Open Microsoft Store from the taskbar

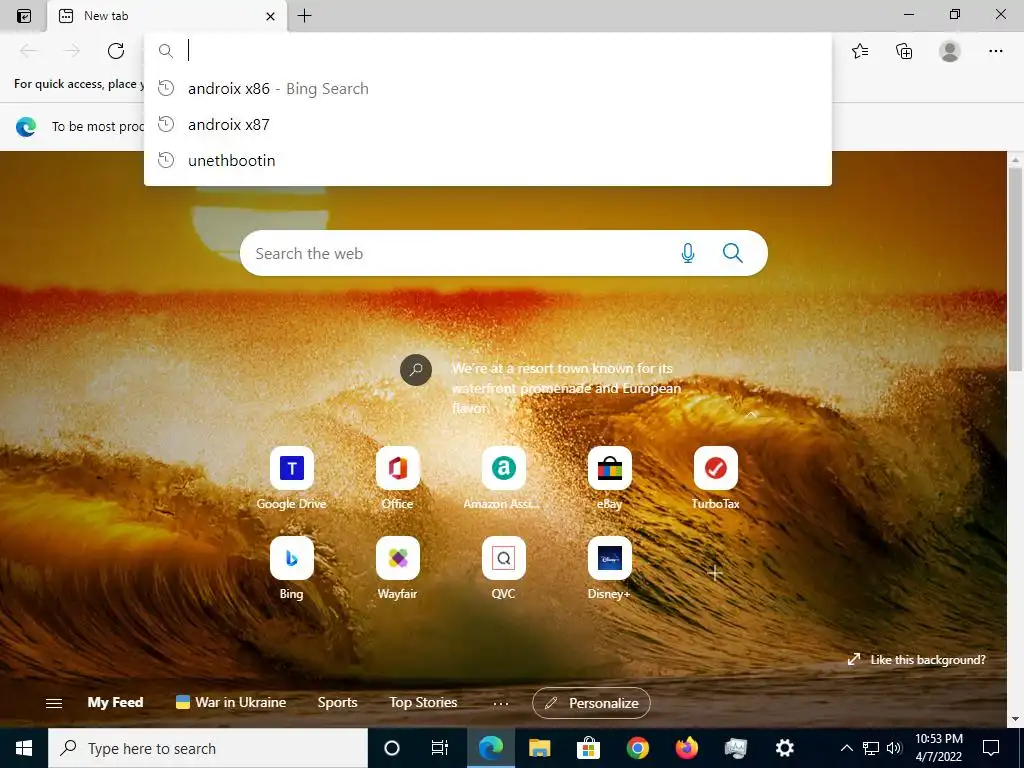(x=588, y=748)
